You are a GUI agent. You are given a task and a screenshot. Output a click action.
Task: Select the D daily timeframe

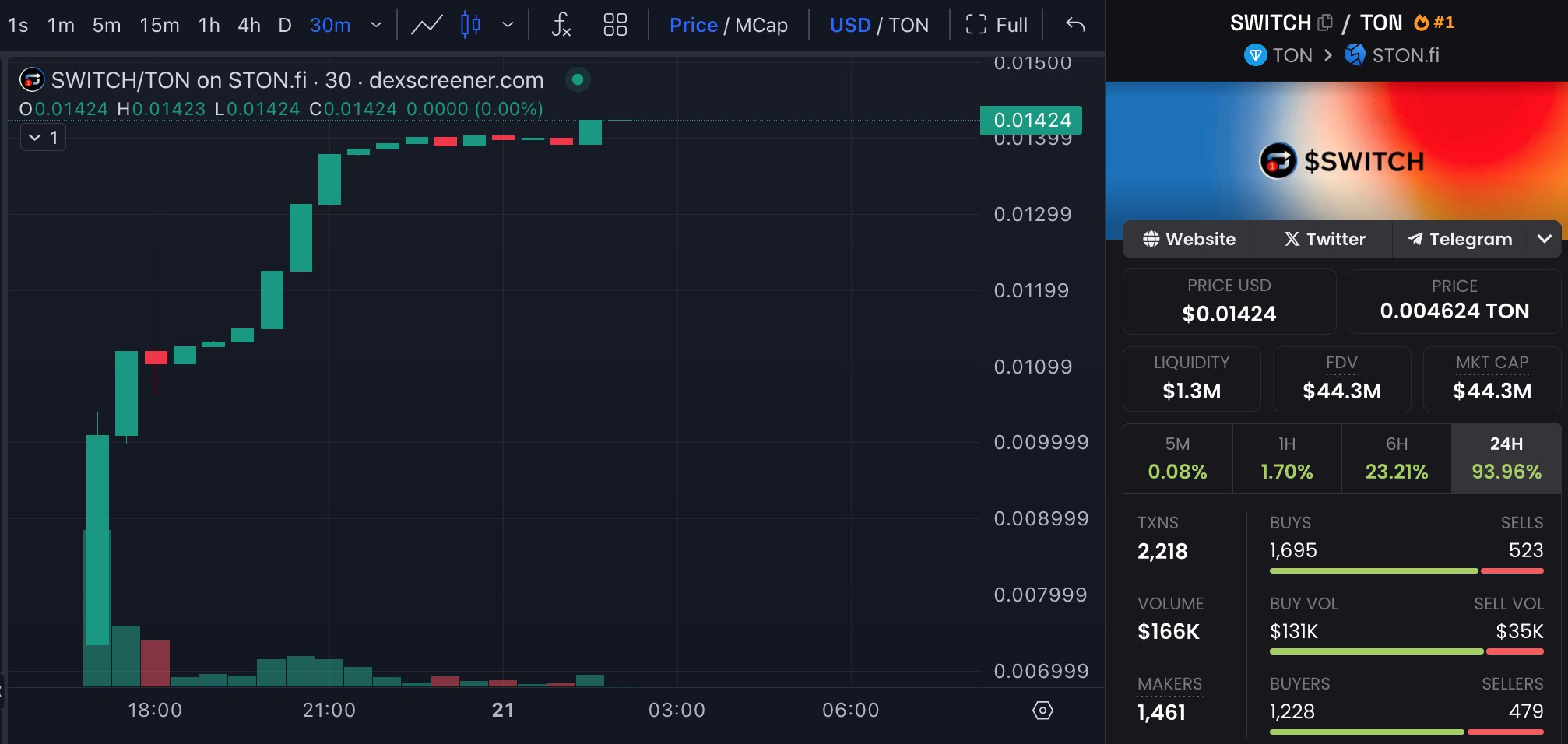click(x=285, y=25)
